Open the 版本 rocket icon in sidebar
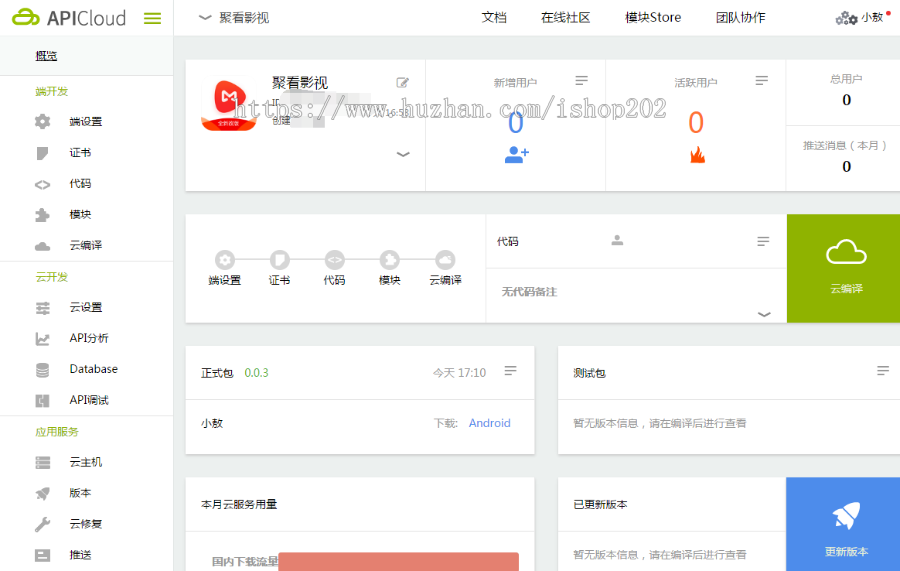This screenshot has width=900, height=571. click(x=42, y=494)
